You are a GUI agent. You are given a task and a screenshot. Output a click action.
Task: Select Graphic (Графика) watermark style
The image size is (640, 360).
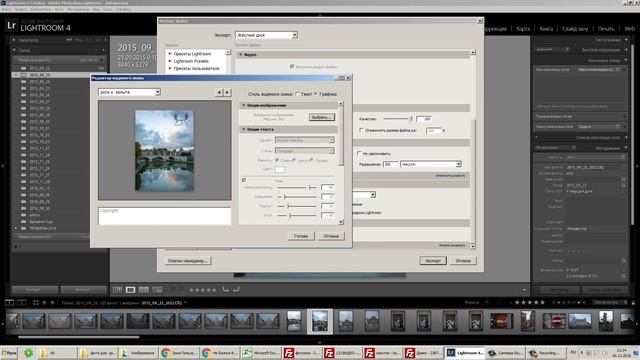pos(316,94)
